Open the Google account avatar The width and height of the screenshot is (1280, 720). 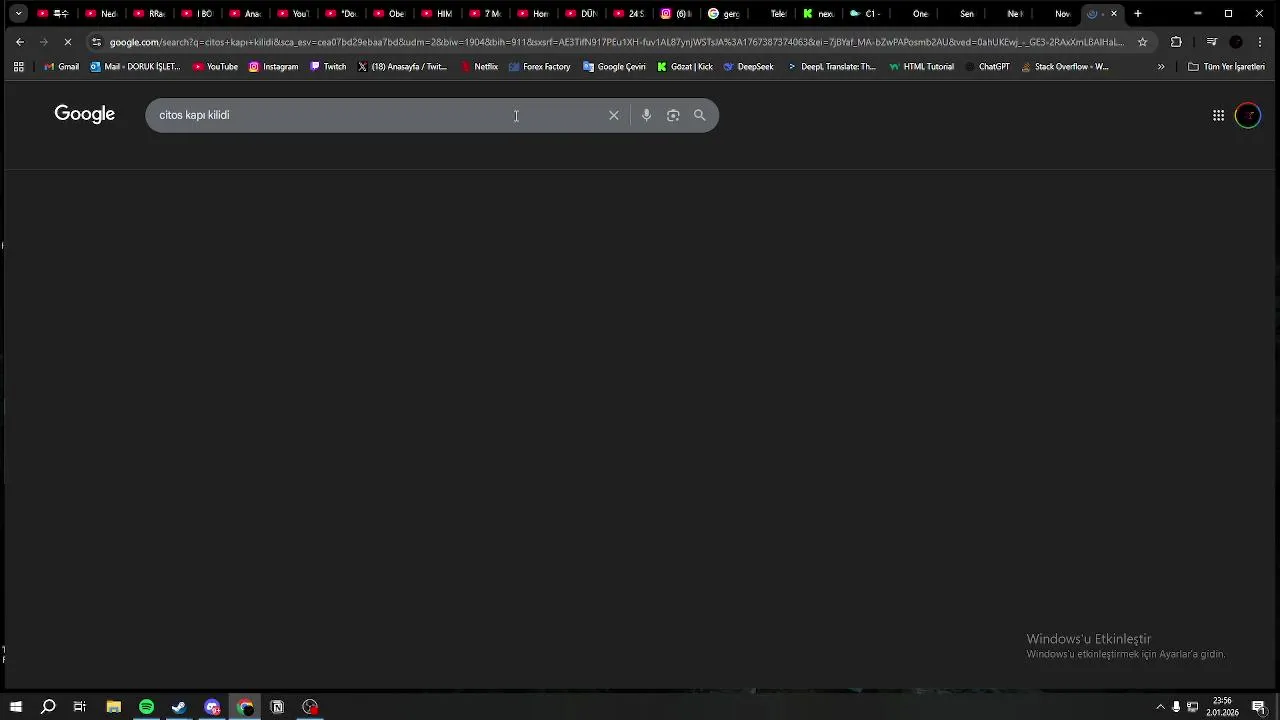click(1248, 115)
